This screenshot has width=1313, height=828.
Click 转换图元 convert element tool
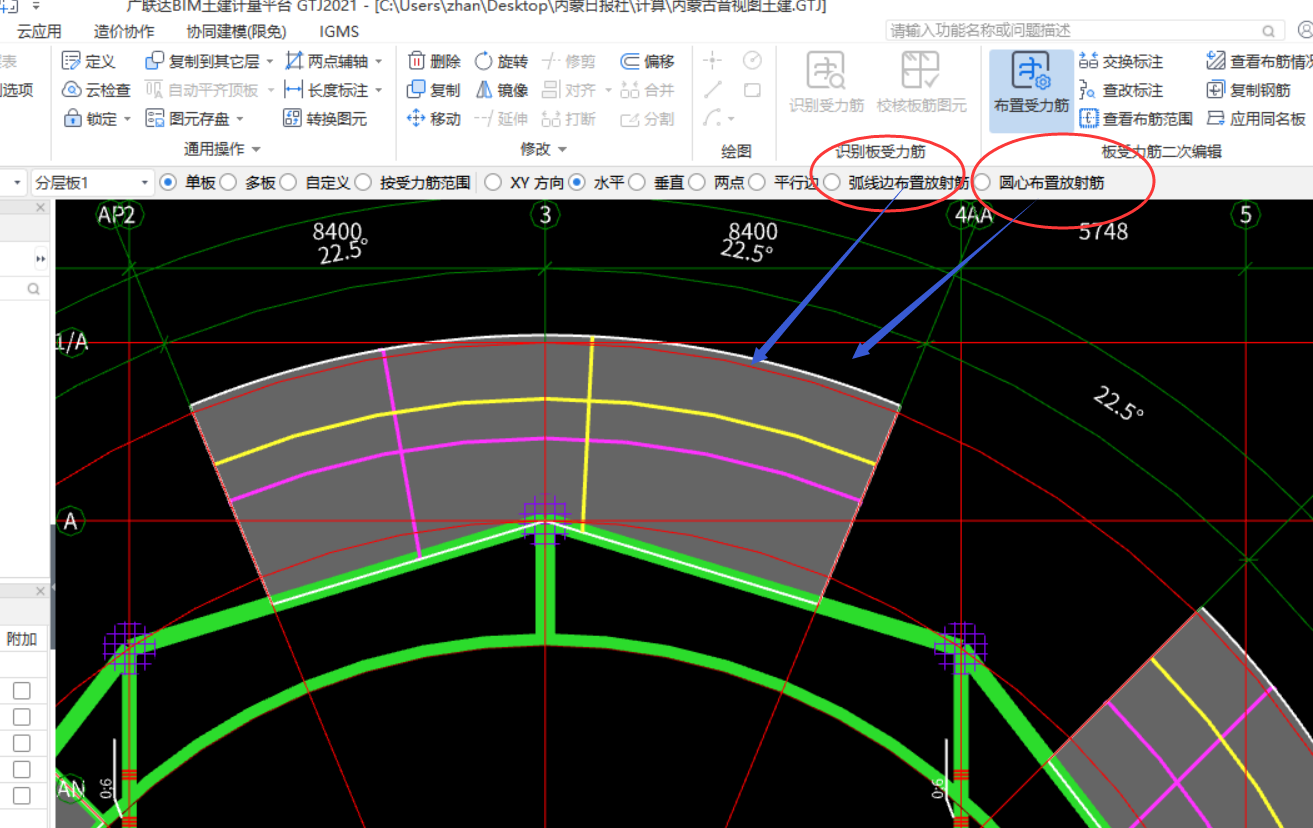coord(325,119)
